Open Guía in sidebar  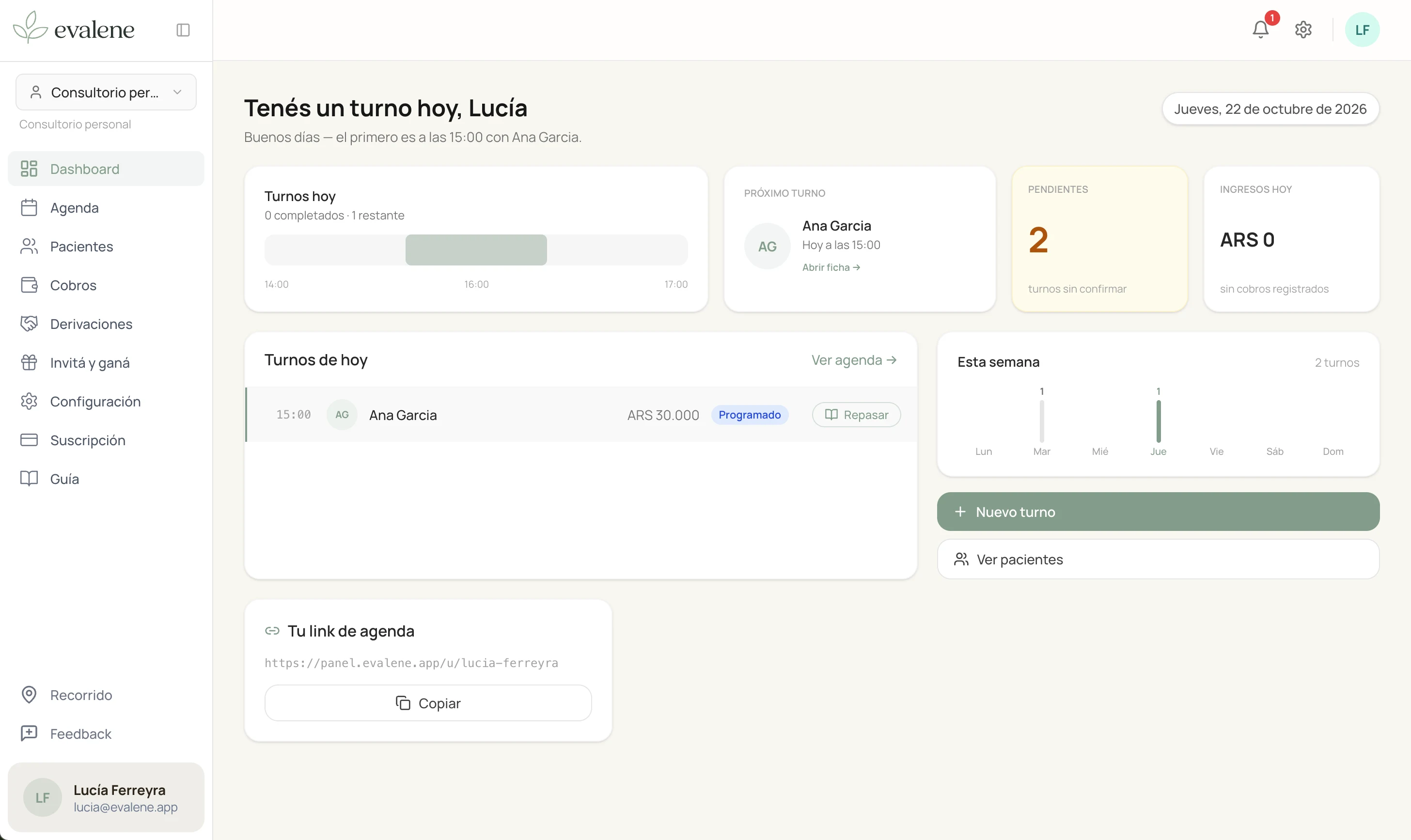click(x=106, y=479)
